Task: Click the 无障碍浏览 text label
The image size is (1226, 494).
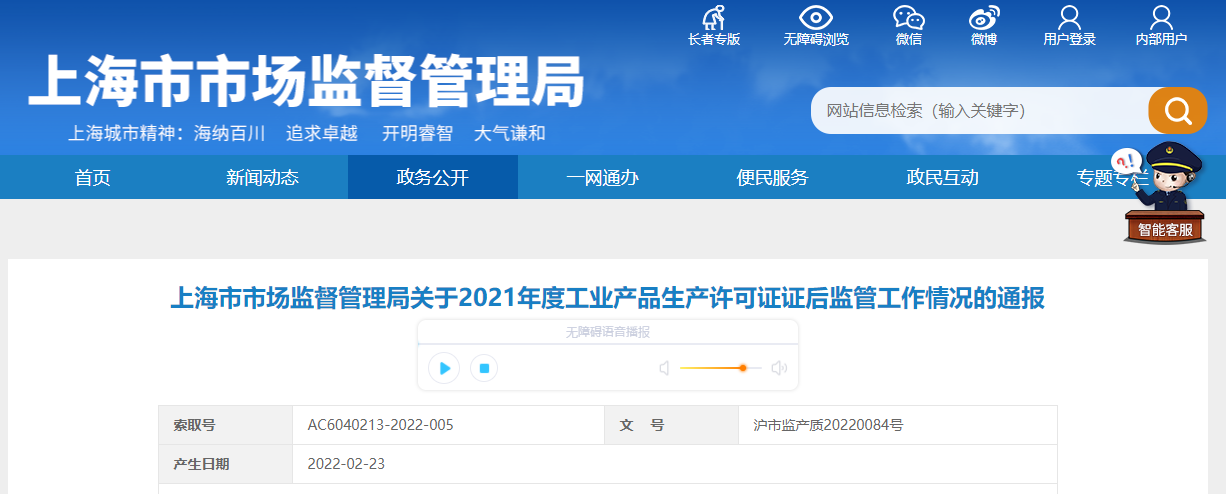Action: [x=816, y=39]
